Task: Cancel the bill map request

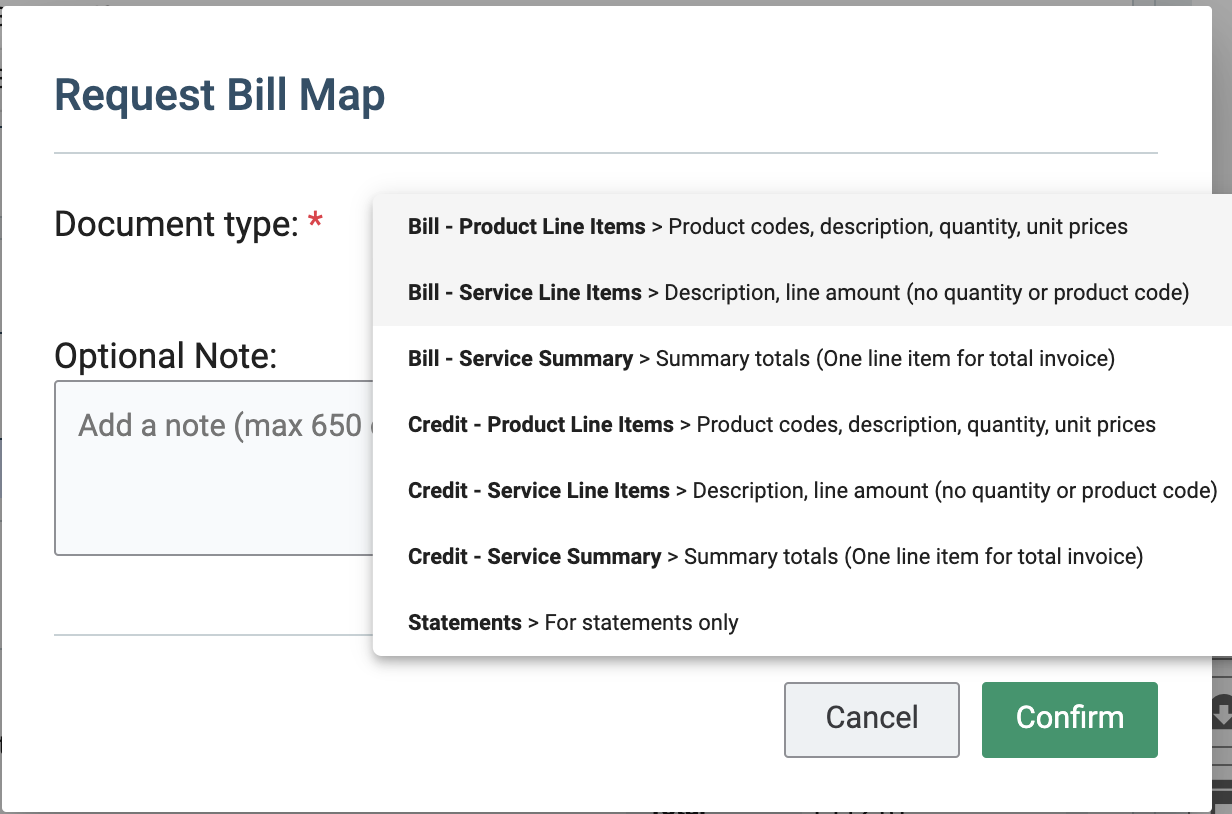Action: [871, 718]
